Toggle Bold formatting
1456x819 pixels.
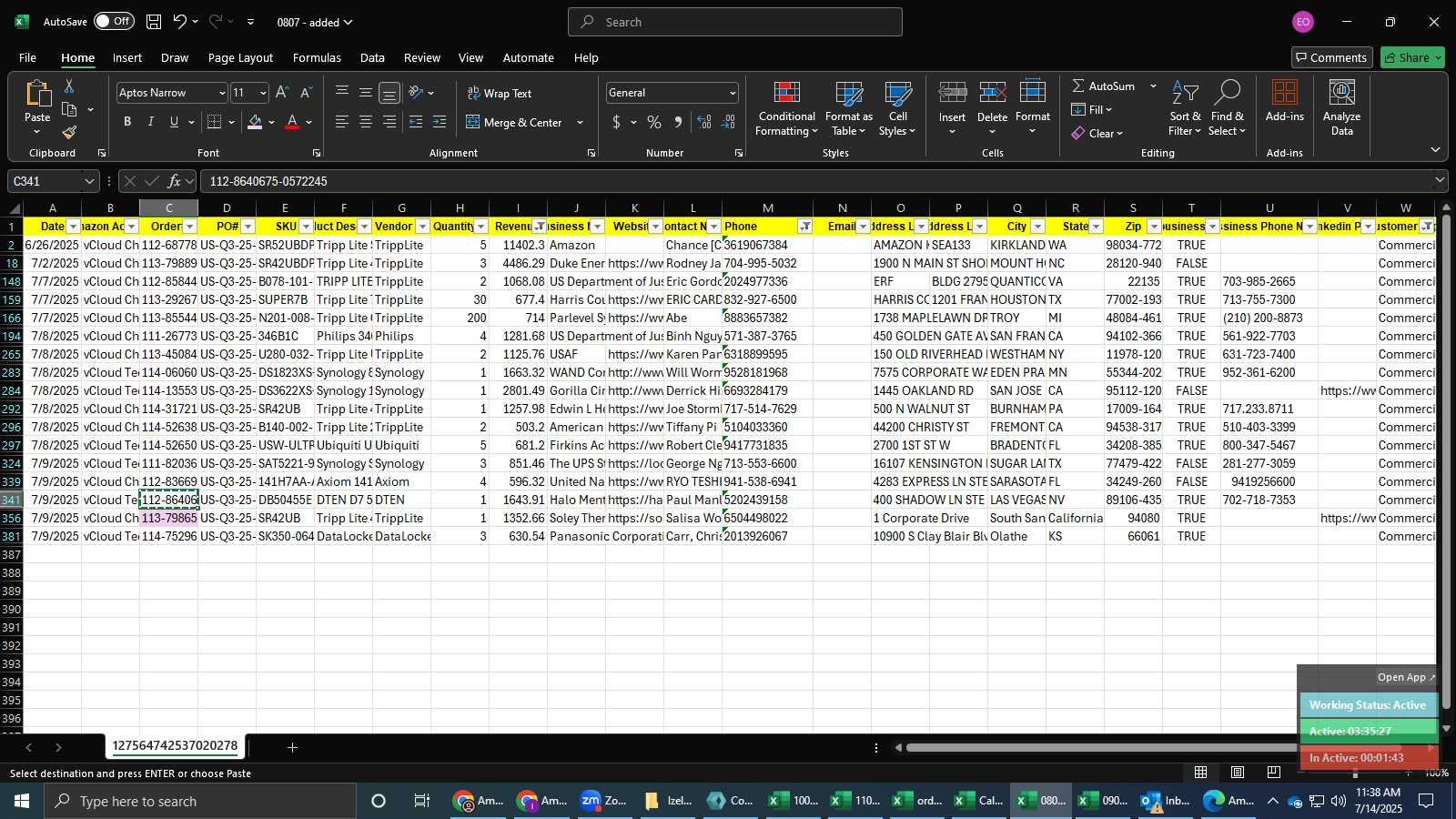pyautogui.click(x=127, y=122)
